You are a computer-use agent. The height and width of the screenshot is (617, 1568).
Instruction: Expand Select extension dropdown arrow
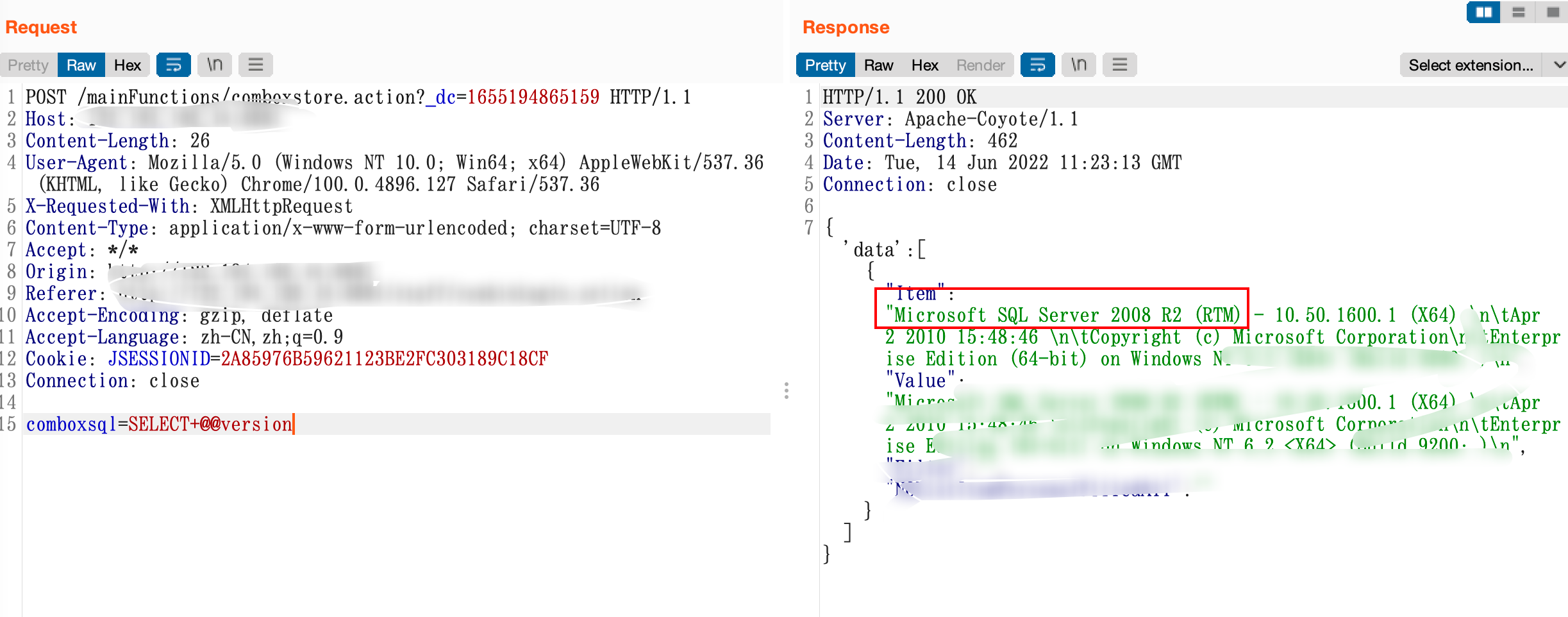pyautogui.click(x=1559, y=65)
